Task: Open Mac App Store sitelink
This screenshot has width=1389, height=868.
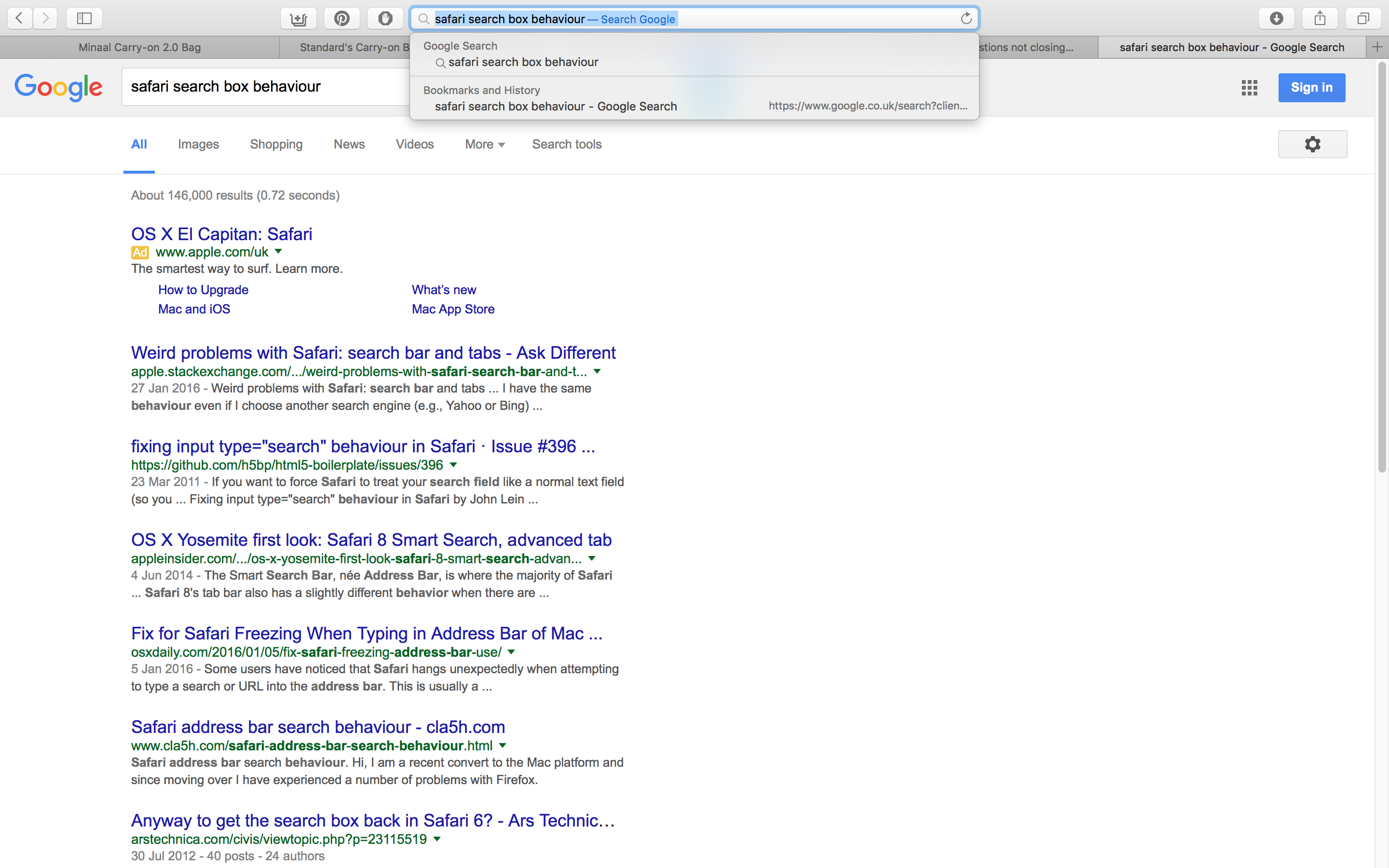Action: click(x=453, y=309)
